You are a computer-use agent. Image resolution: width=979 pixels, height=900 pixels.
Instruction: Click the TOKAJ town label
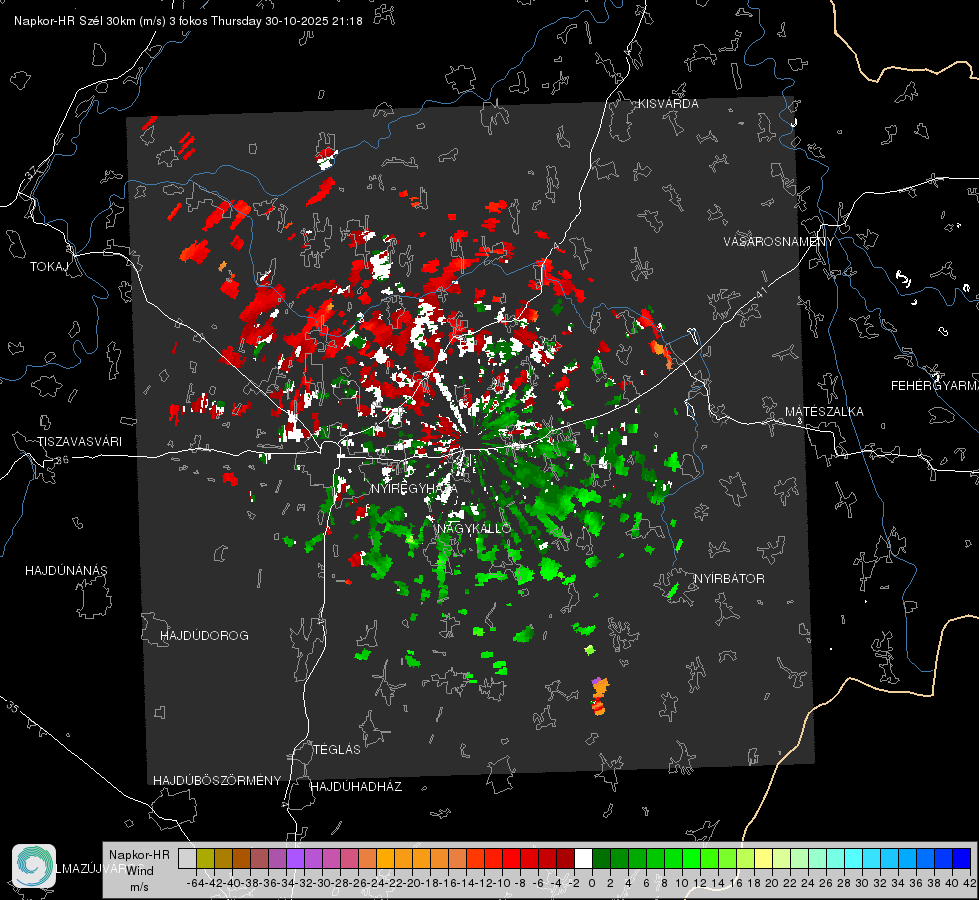[x=49, y=267]
